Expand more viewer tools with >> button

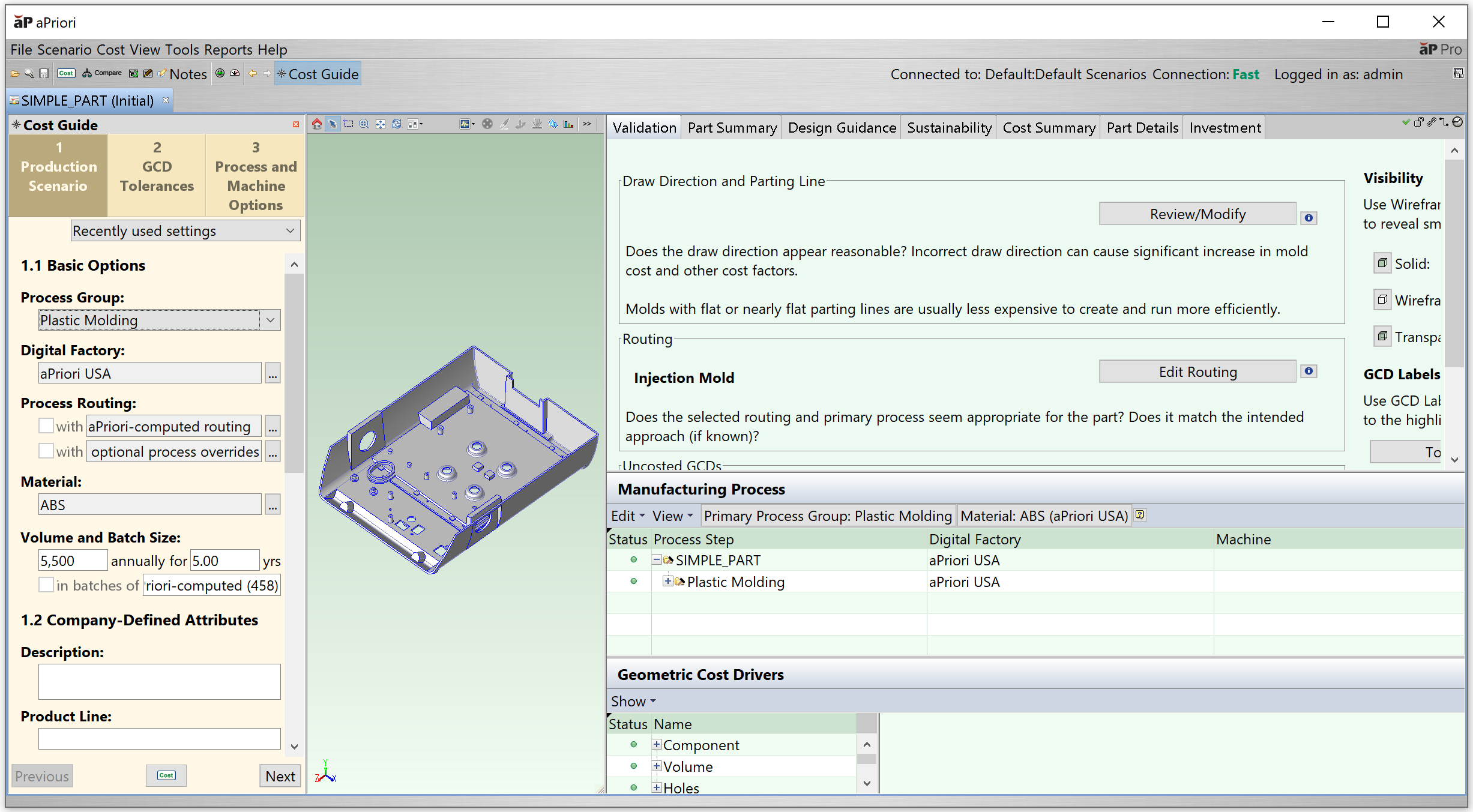587,124
